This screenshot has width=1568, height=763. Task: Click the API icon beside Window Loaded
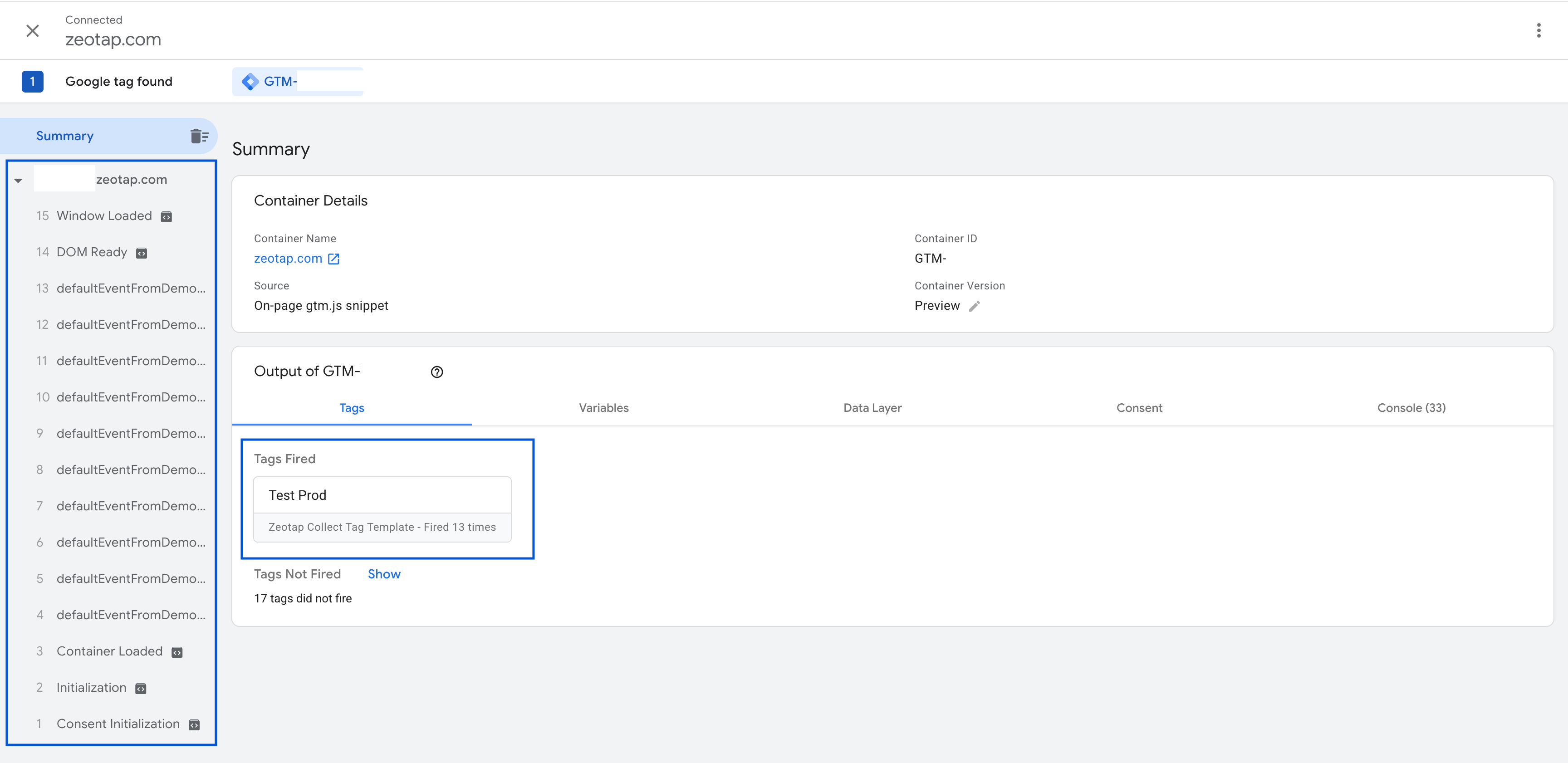[166, 217]
